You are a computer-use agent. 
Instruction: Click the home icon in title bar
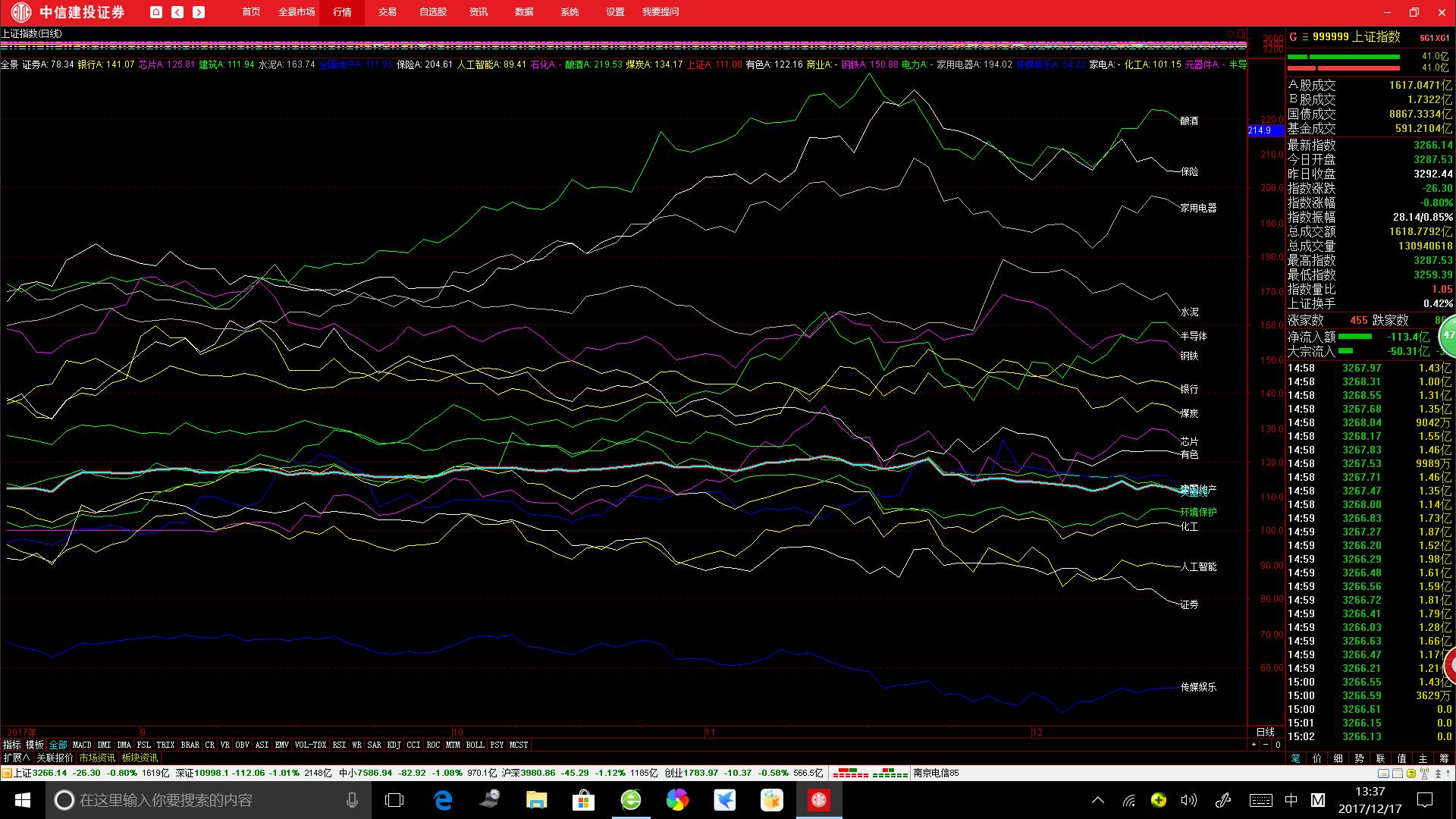[x=155, y=12]
